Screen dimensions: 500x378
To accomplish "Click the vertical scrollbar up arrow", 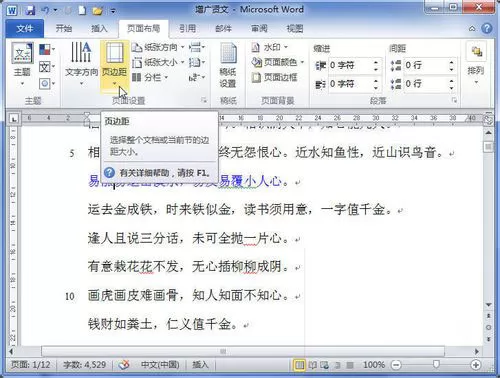I will pos(488,132).
